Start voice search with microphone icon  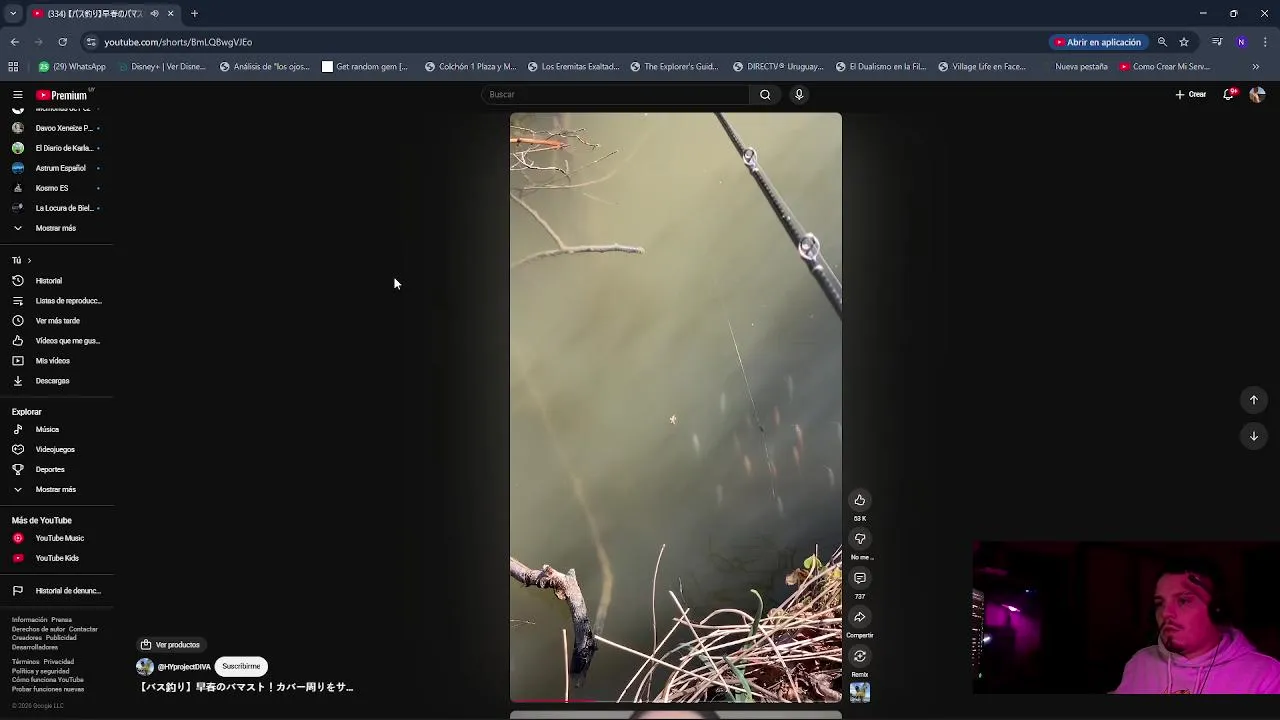[x=799, y=94]
